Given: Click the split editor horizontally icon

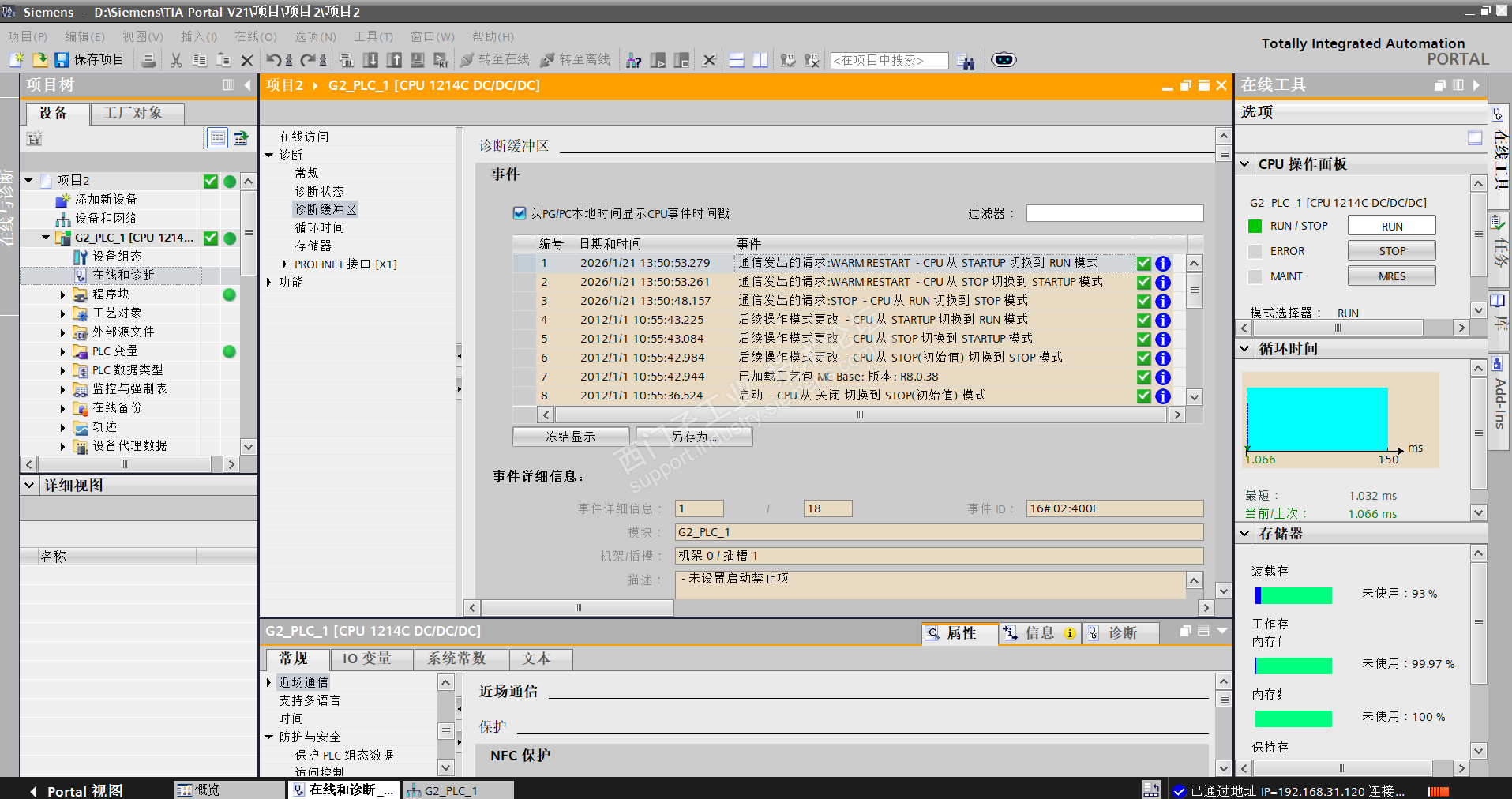Looking at the screenshot, I should (737, 60).
